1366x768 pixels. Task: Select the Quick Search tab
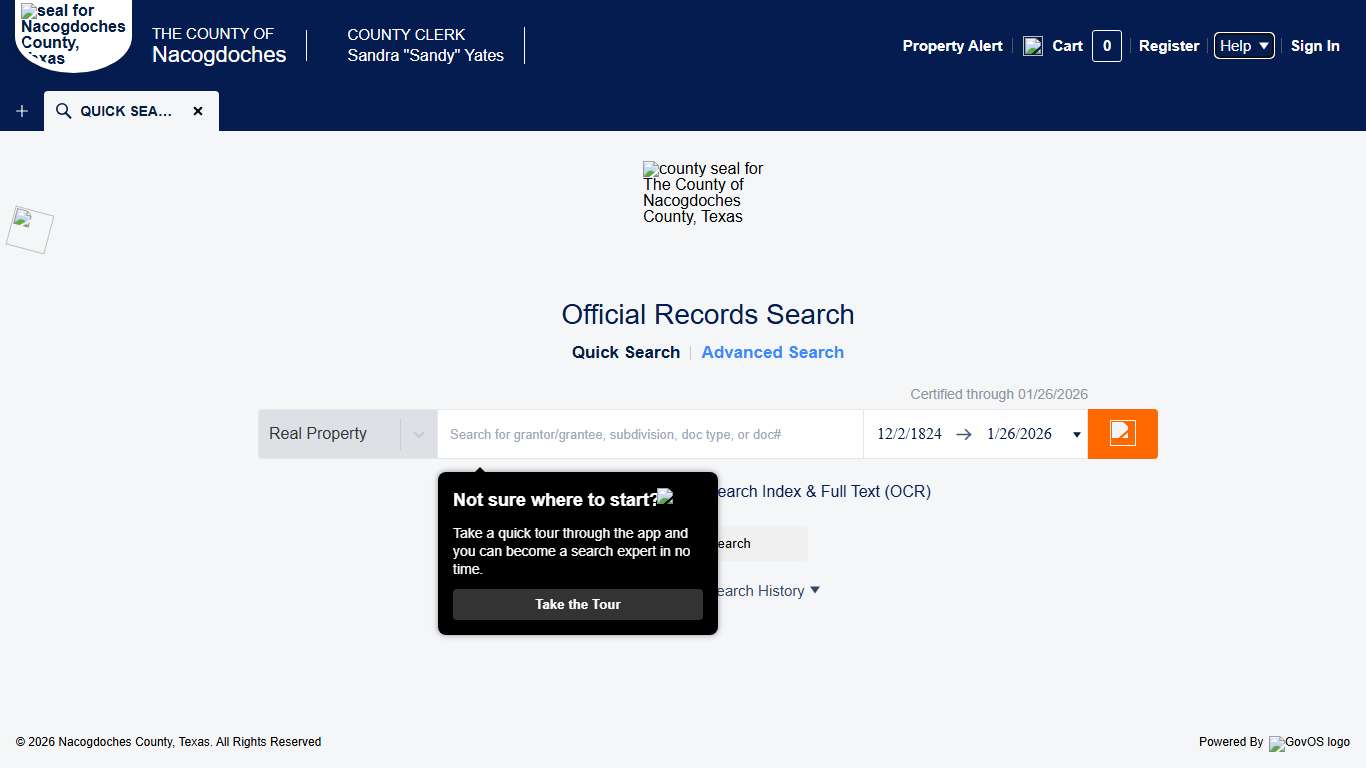(625, 352)
